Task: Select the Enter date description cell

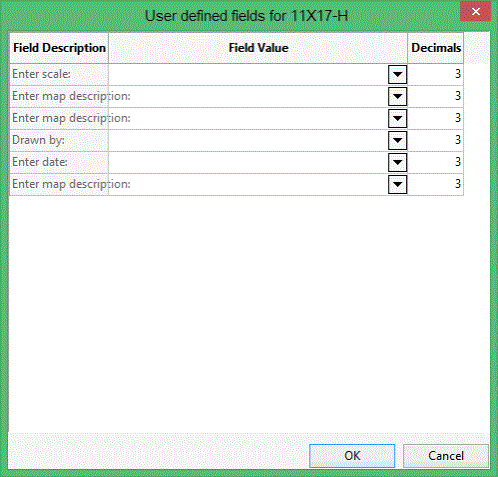Action: click(59, 162)
